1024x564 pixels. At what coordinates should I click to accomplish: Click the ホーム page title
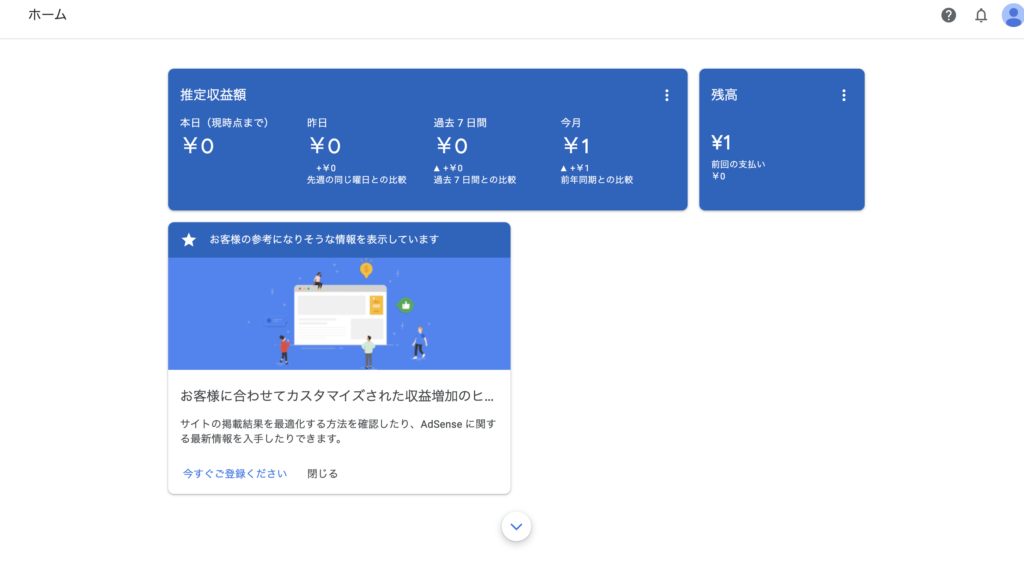pyautogui.click(x=47, y=15)
